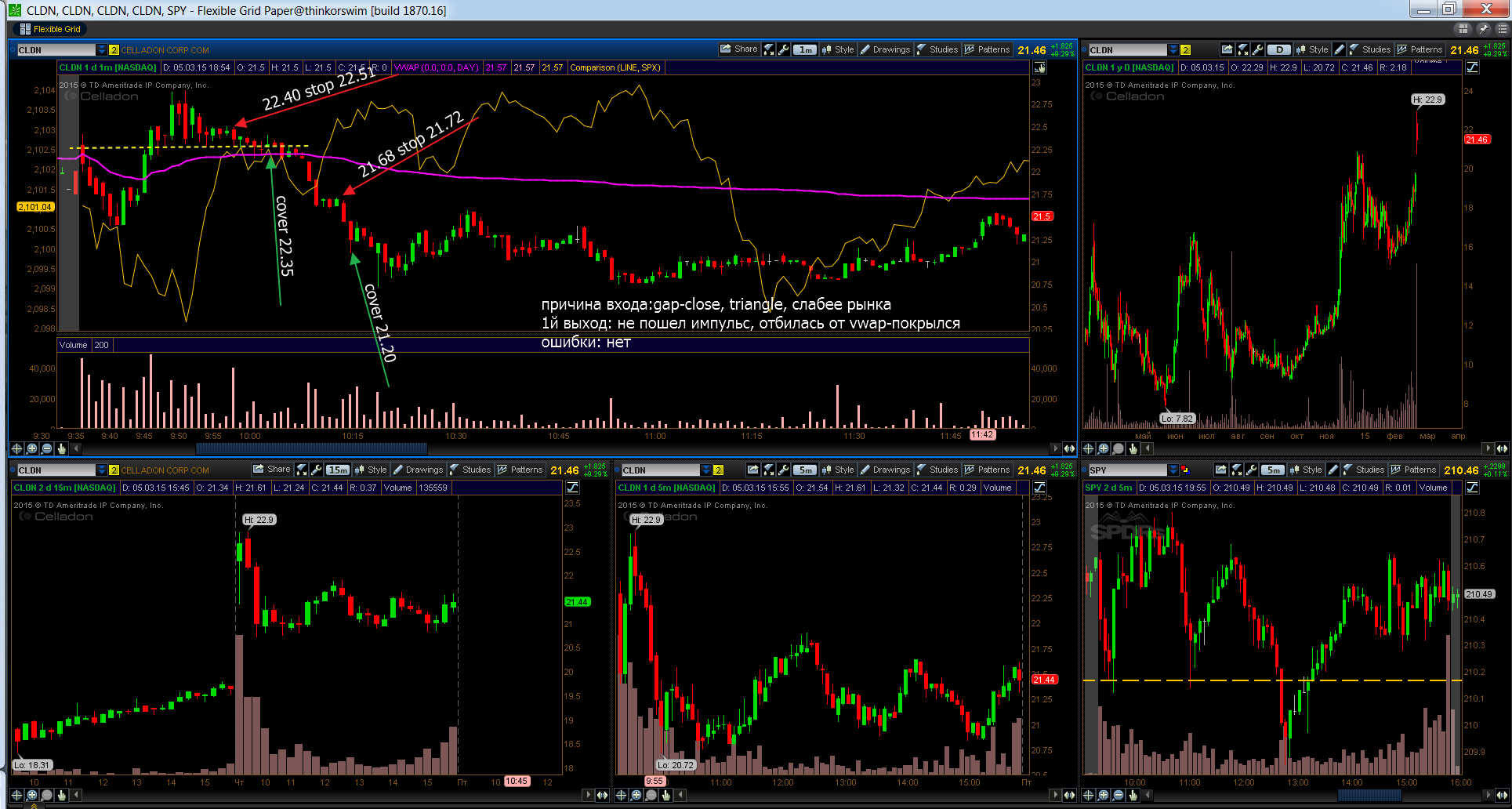Toggle the scale icon beside the 15m chart header

(x=572, y=488)
